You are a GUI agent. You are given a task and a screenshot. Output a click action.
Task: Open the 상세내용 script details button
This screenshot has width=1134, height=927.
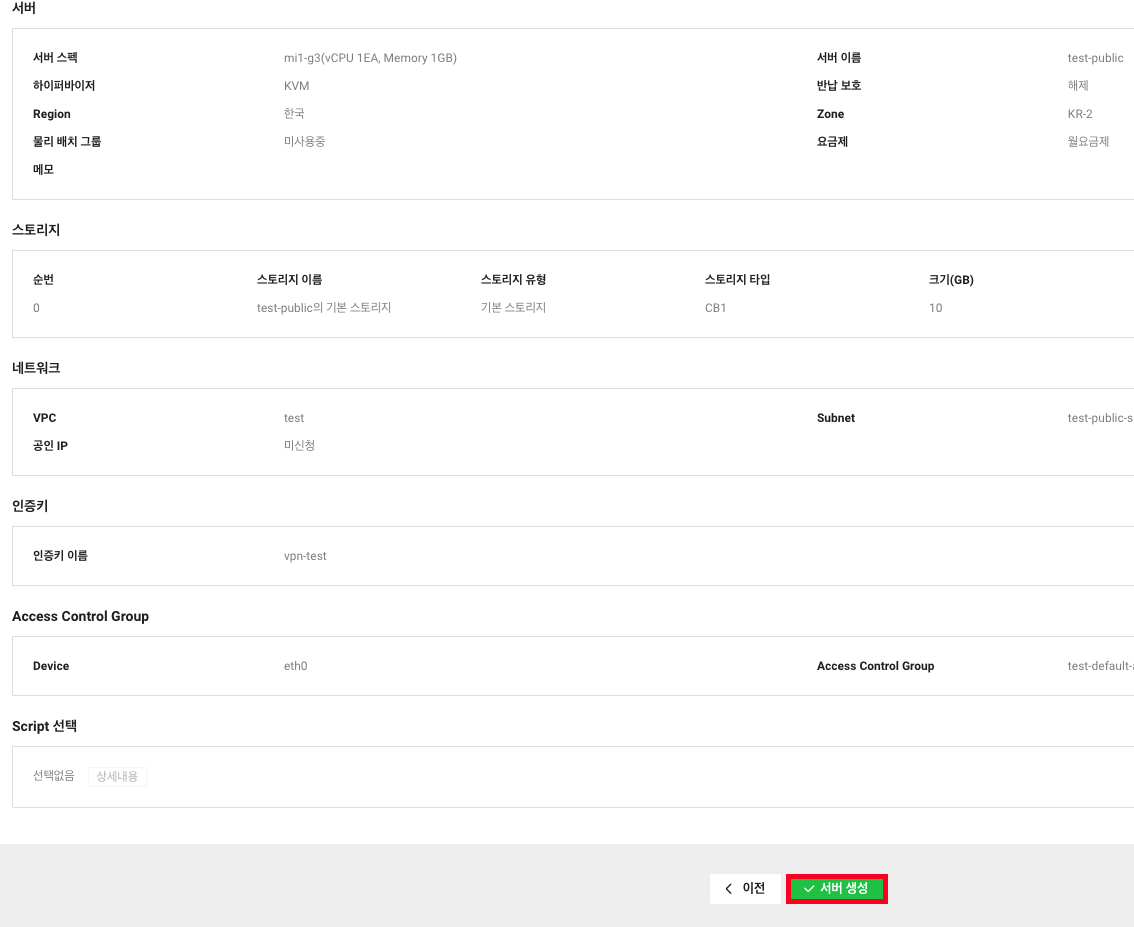tap(117, 776)
